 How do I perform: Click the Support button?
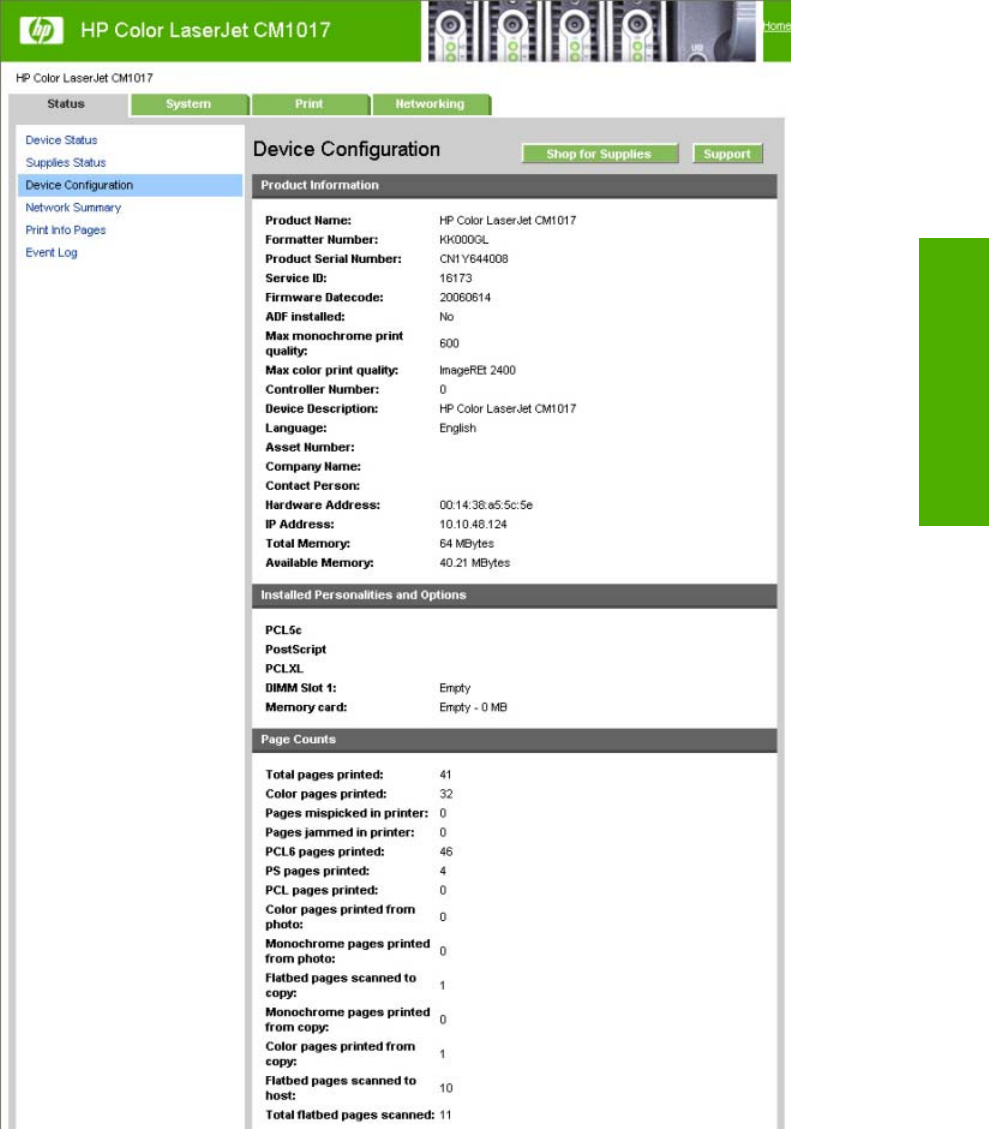[x=727, y=153]
